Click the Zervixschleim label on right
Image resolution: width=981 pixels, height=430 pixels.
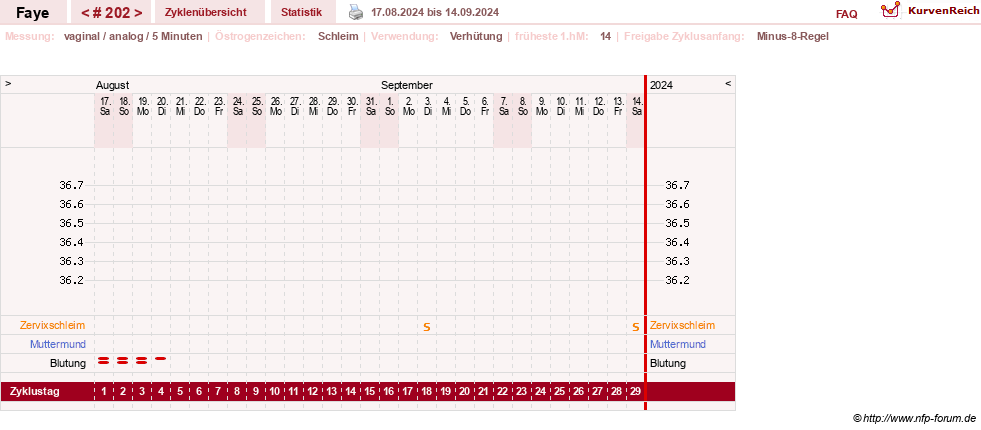click(x=683, y=325)
